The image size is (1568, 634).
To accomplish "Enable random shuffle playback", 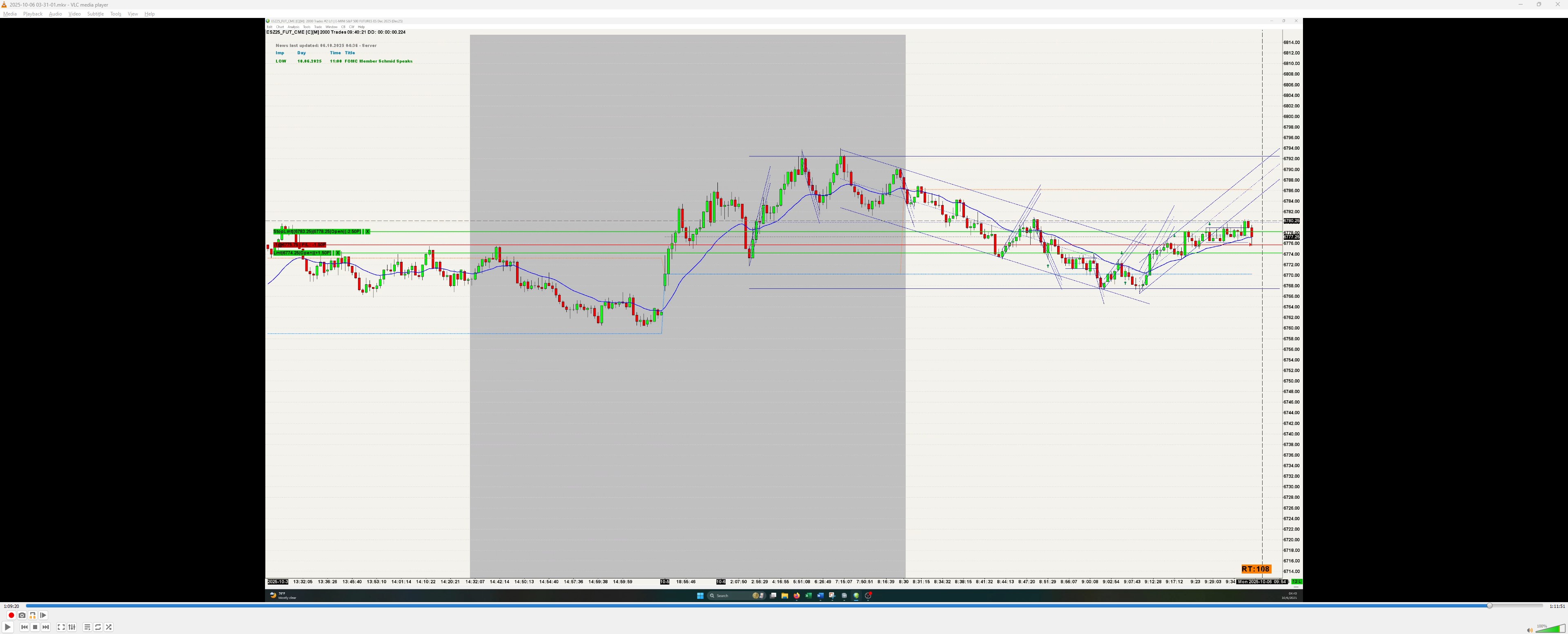I will (109, 627).
